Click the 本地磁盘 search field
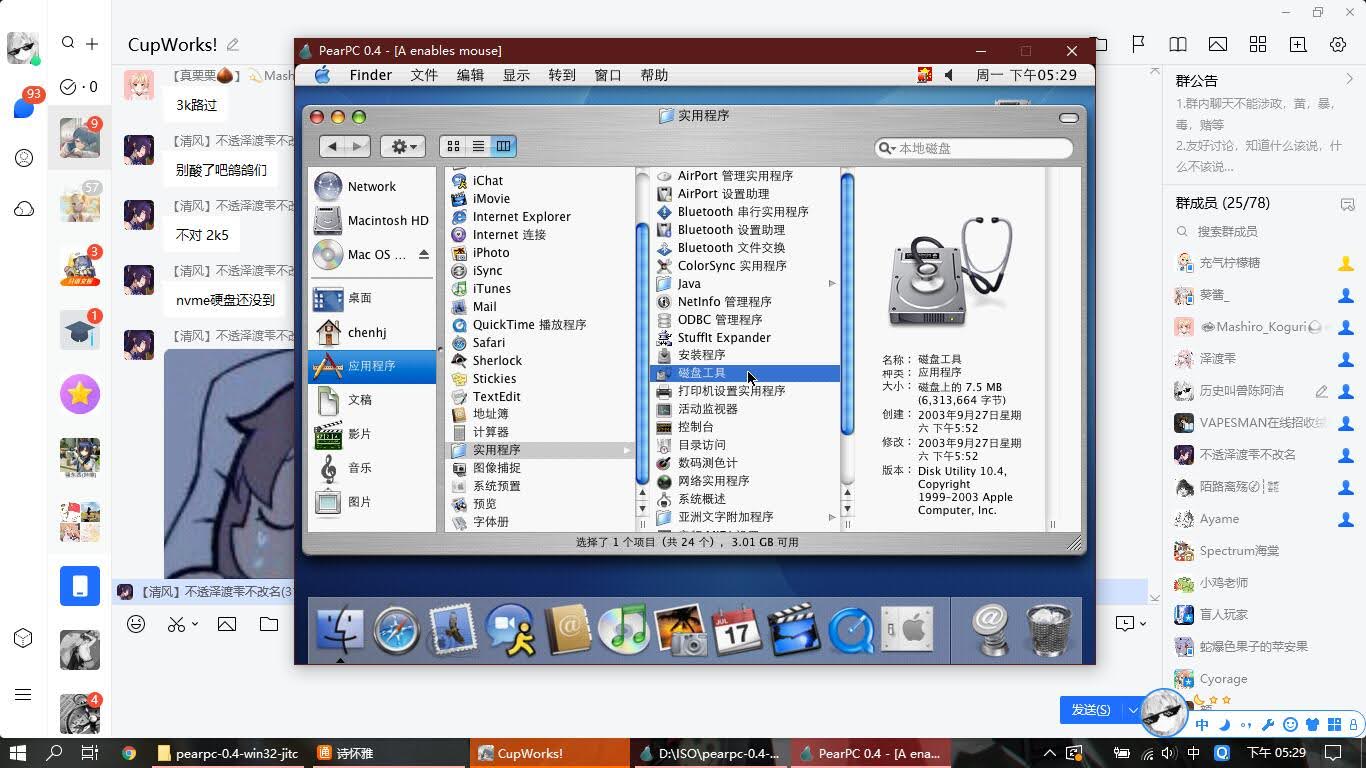 974,148
